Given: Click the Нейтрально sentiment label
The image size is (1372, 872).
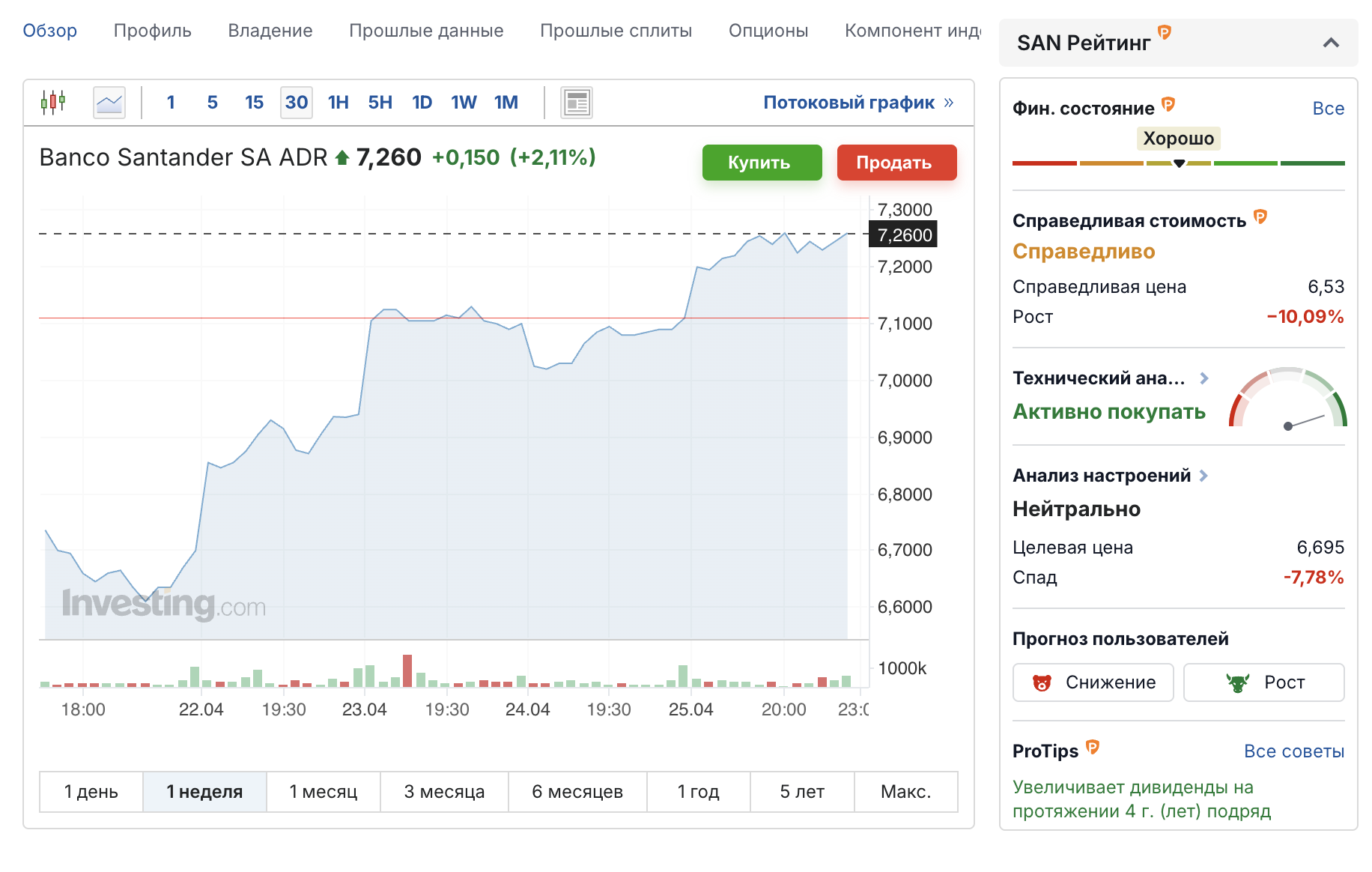Looking at the screenshot, I should [x=1076, y=509].
